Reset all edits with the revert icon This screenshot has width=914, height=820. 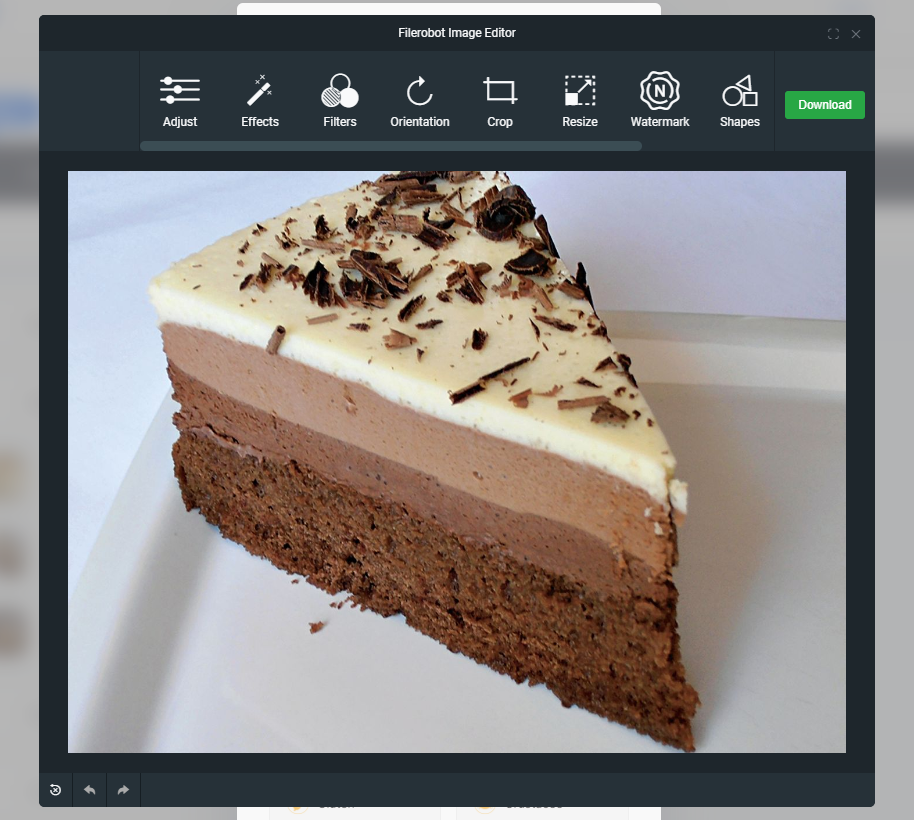[x=55, y=789]
